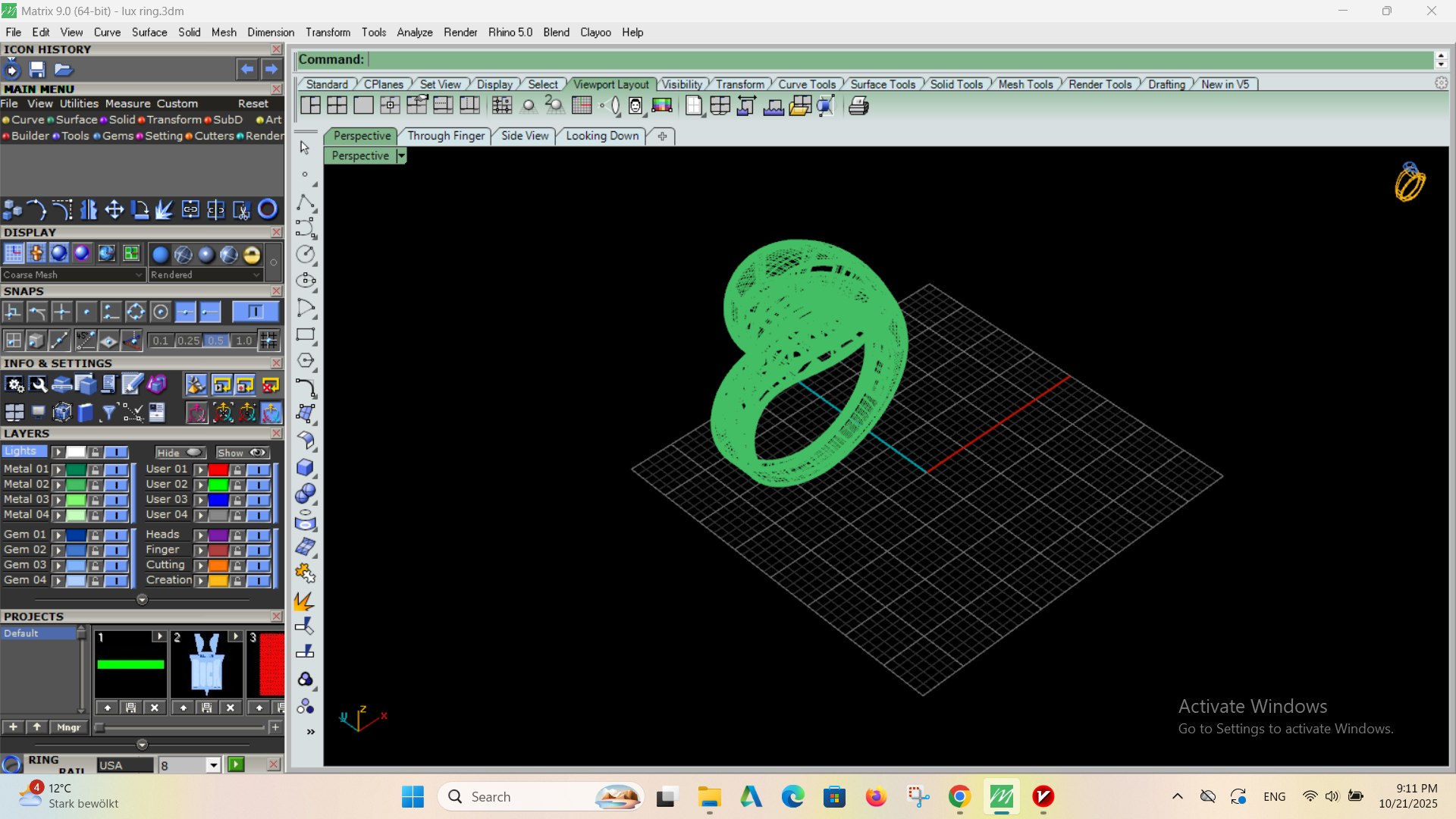The width and height of the screenshot is (1456, 819).
Task: Click Reset in the Main Menu
Action: pyautogui.click(x=253, y=104)
